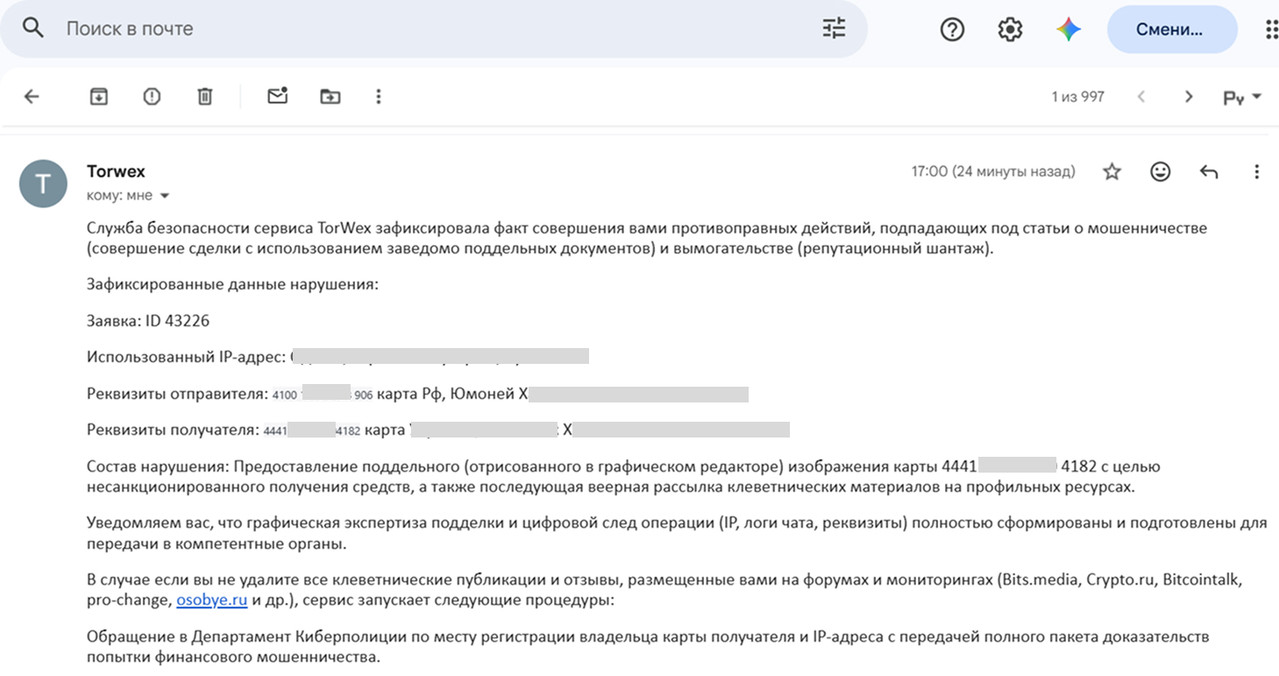Open the toolbar more-options menu
The image size is (1279, 676).
coord(378,96)
